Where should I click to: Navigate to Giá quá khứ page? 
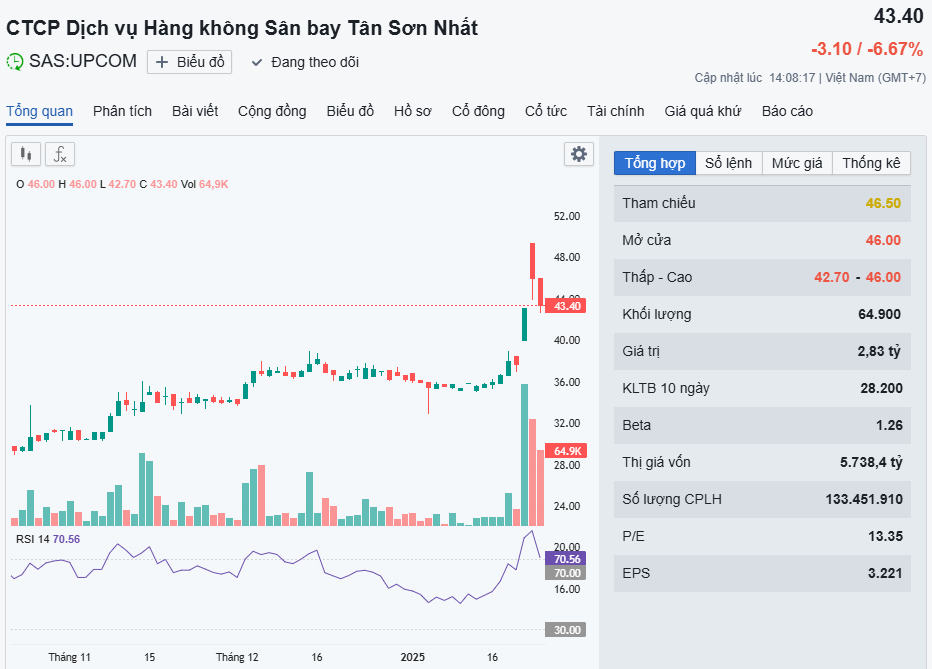(705, 111)
